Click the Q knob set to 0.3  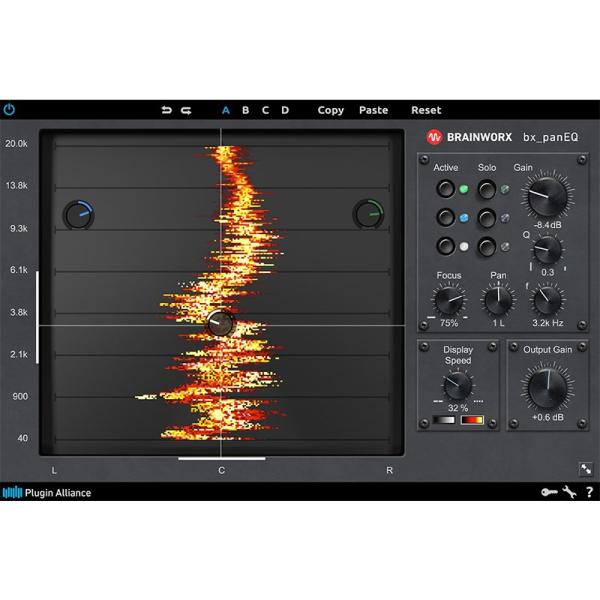coord(548,250)
